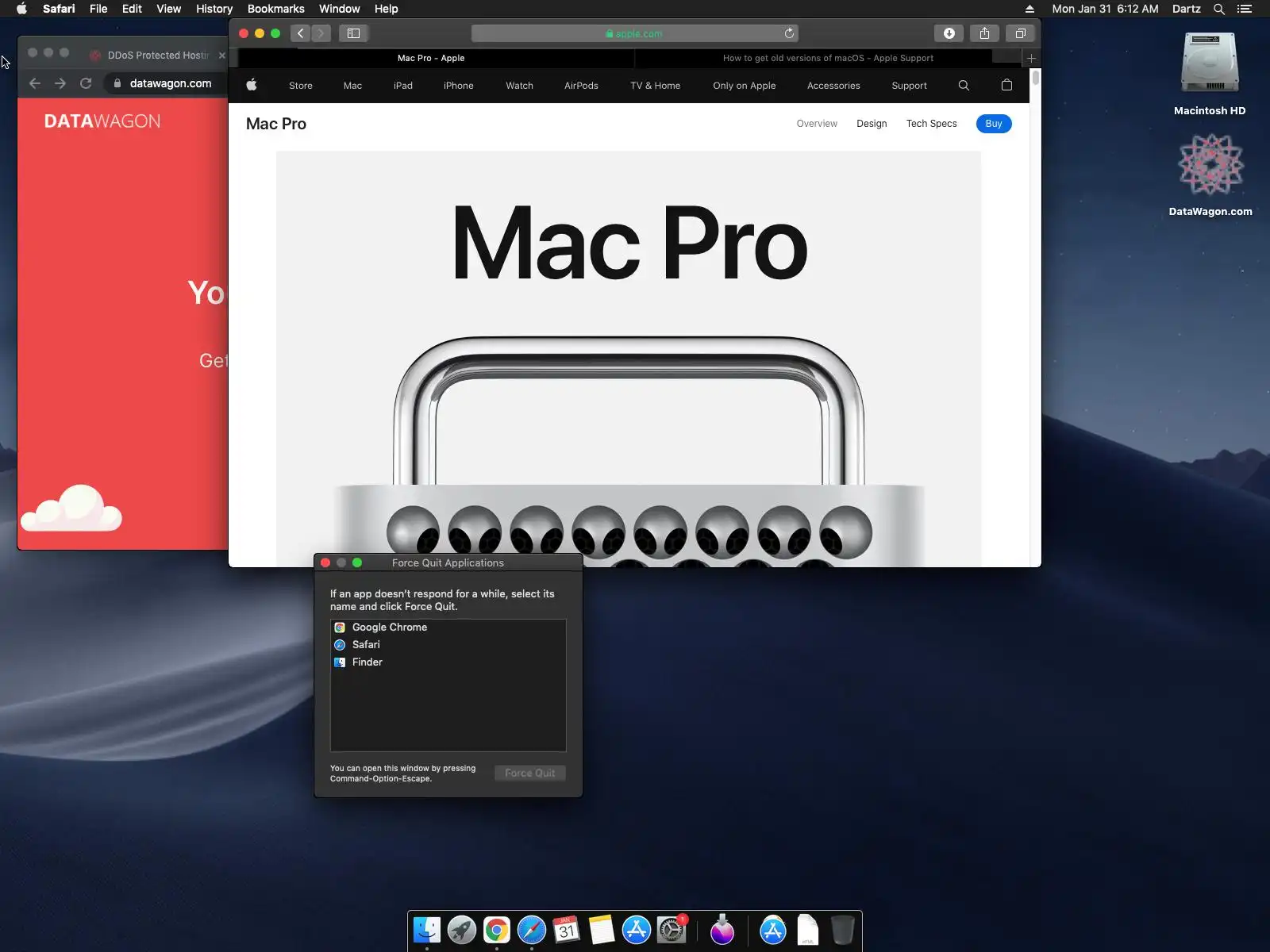
Task: Open the Trash in the Dock
Action: pos(843,930)
